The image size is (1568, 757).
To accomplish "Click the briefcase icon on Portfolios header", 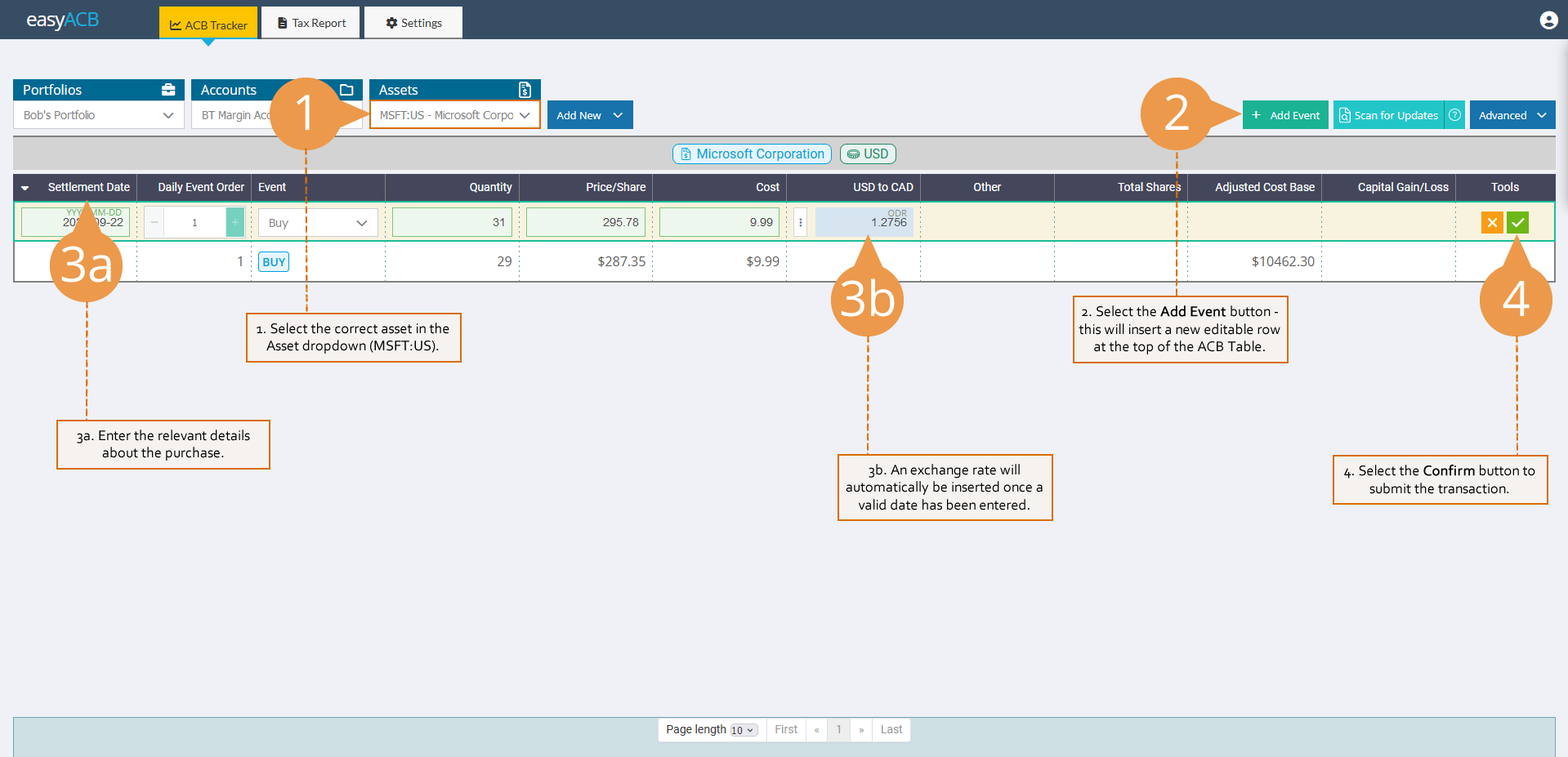I will coord(169,89).
